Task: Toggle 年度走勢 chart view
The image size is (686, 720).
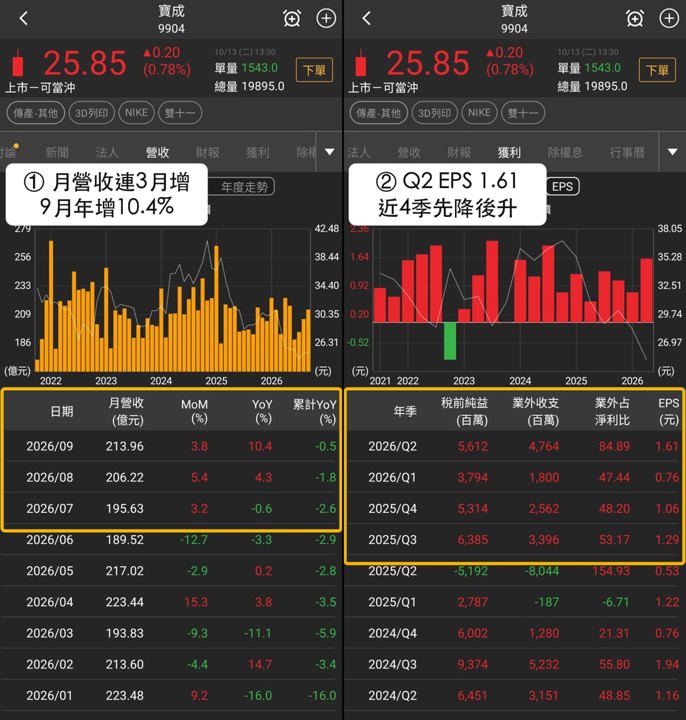Action: 242,187
